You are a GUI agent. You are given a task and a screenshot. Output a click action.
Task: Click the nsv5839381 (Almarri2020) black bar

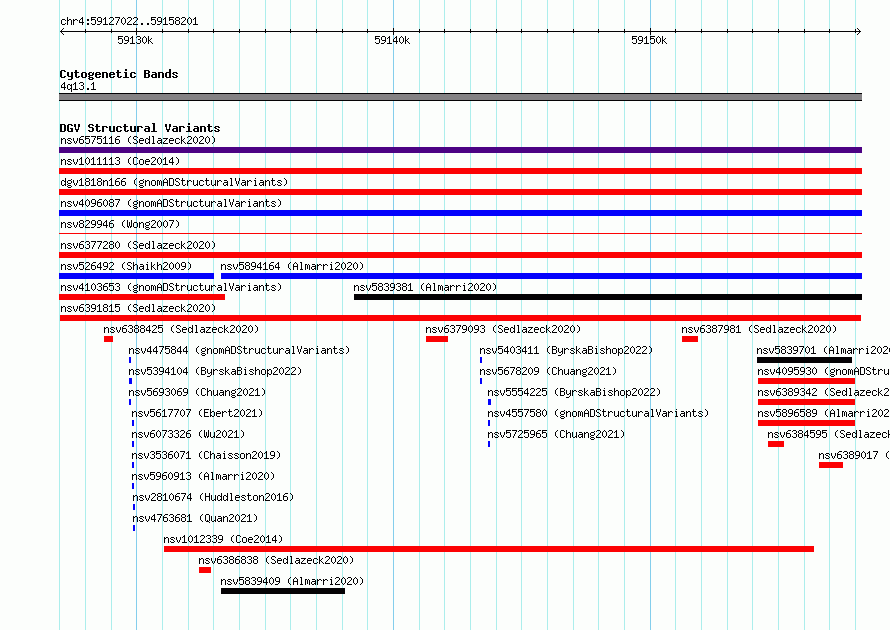point(608,297)
